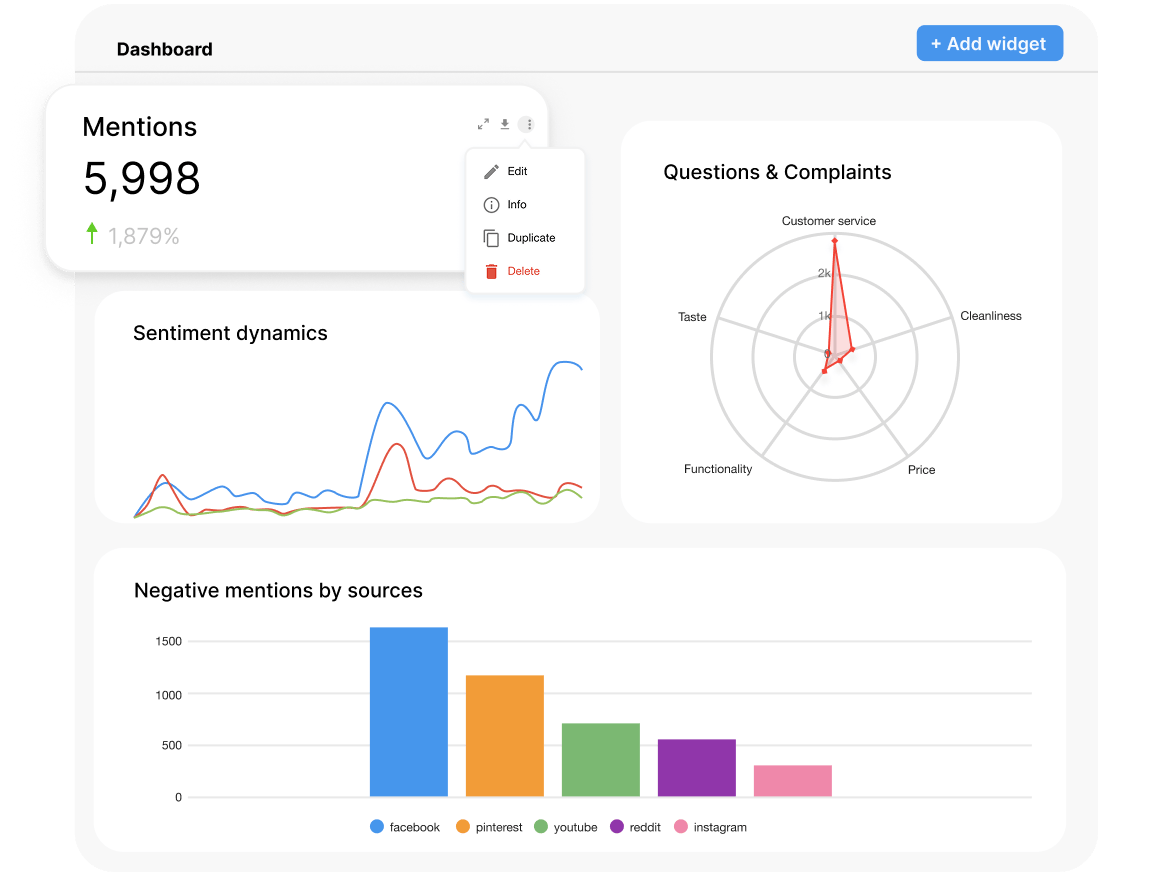Click the pink instagram color swatch
Viewport: 1170px width, 880px height.
(680, 827)
